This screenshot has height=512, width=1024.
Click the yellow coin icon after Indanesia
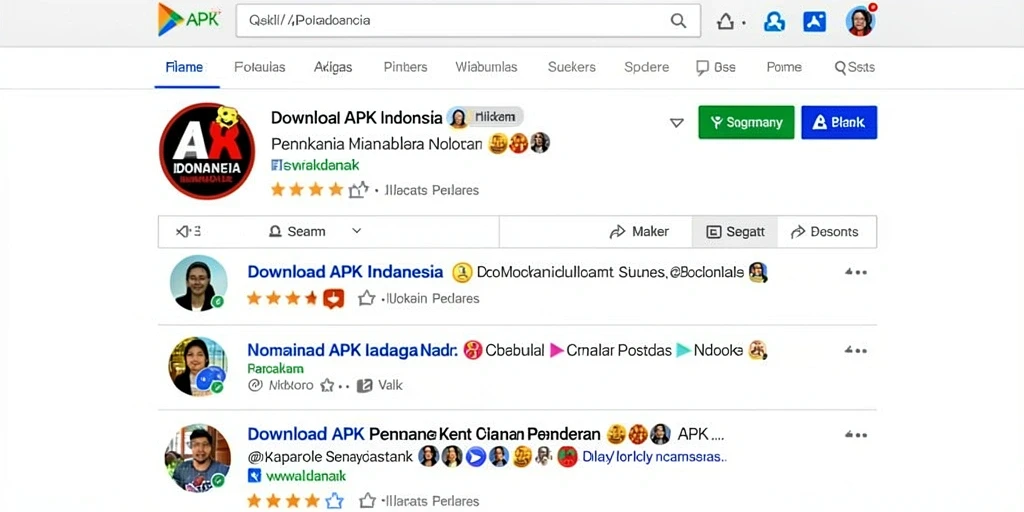(462, 272)
